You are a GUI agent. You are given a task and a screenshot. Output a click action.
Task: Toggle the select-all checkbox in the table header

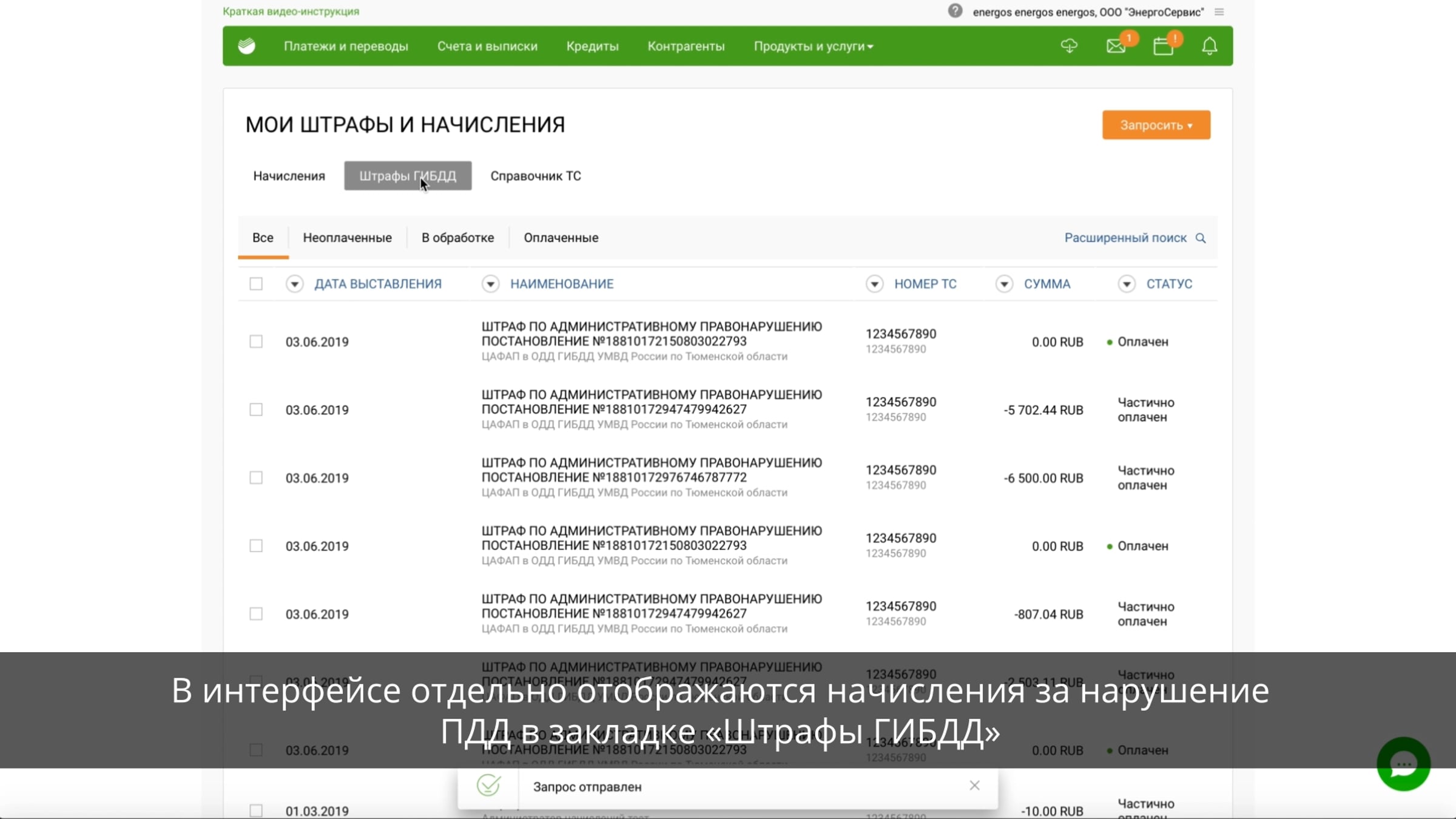[256, 284]
